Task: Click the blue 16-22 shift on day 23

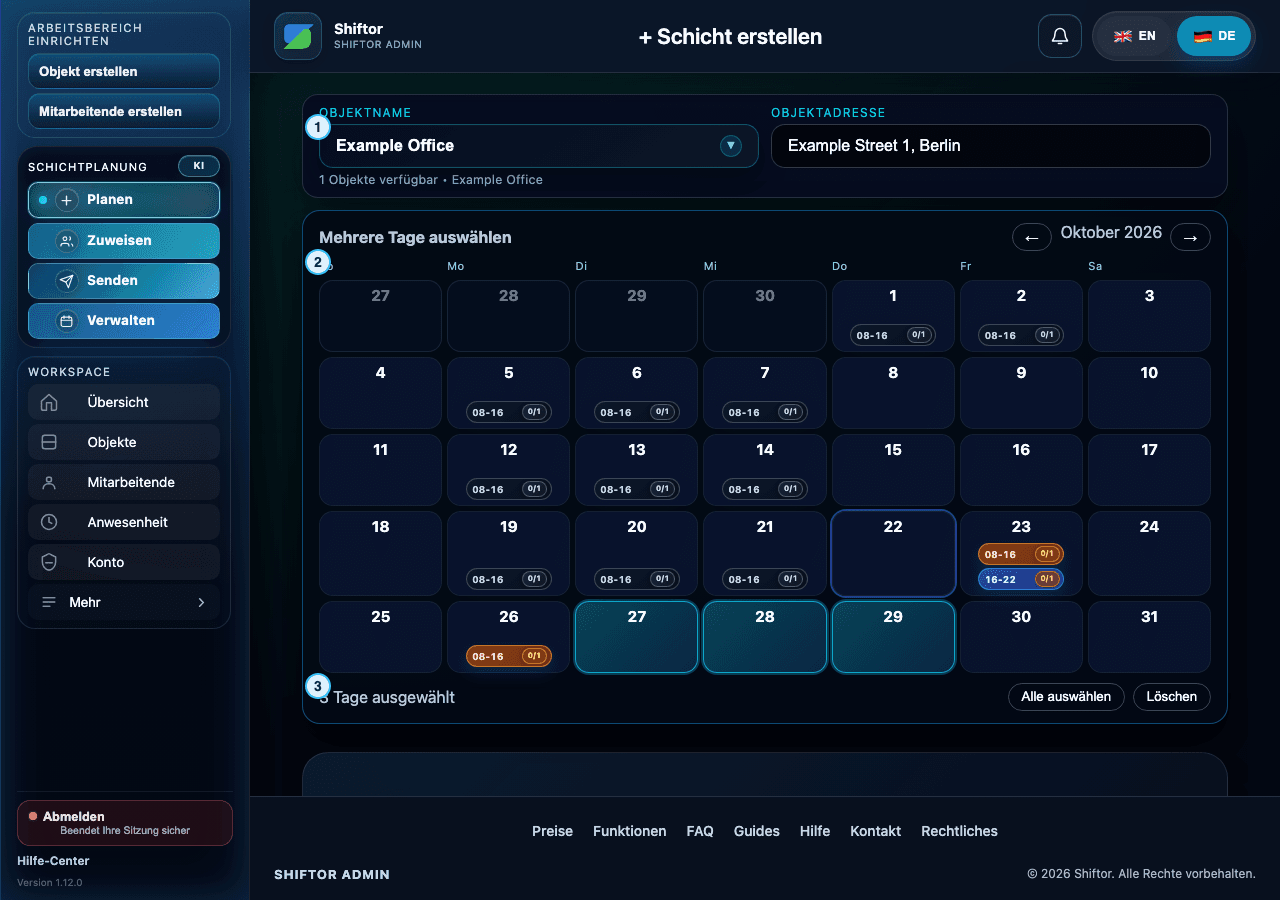Action: coord(1021,578)
